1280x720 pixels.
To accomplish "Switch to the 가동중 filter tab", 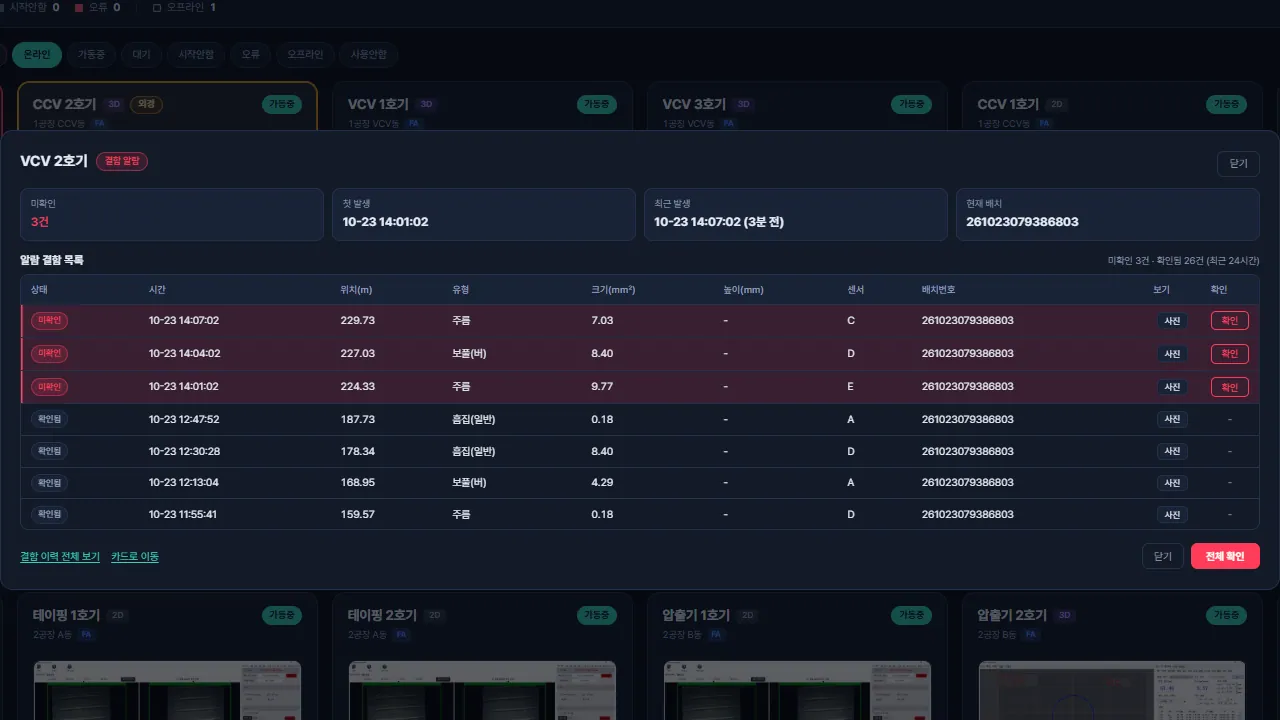I will 91,55.
